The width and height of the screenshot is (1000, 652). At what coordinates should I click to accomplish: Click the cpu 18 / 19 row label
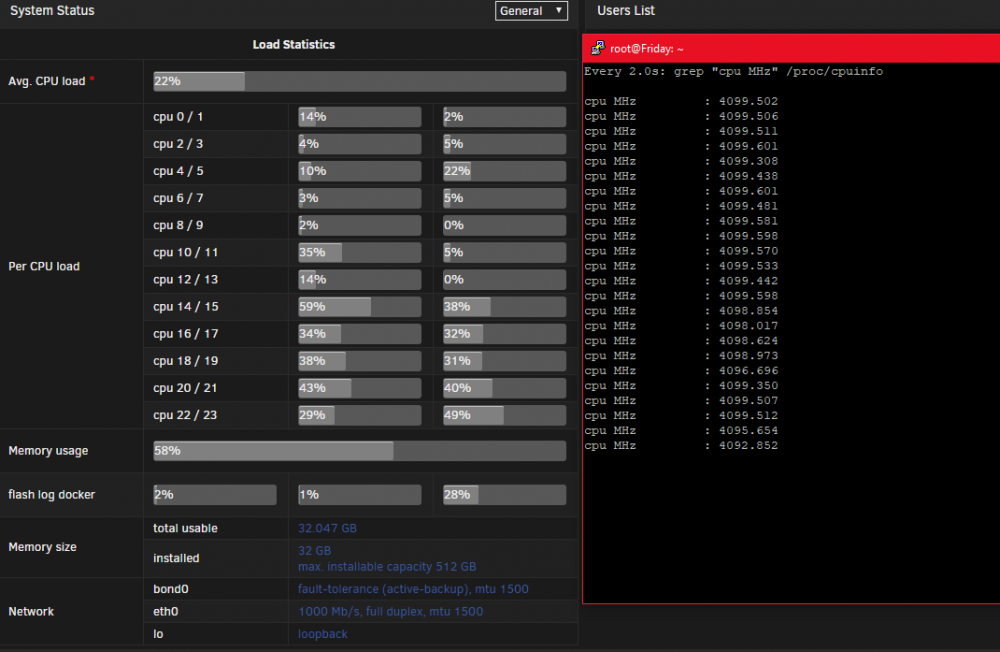(186, 361)
